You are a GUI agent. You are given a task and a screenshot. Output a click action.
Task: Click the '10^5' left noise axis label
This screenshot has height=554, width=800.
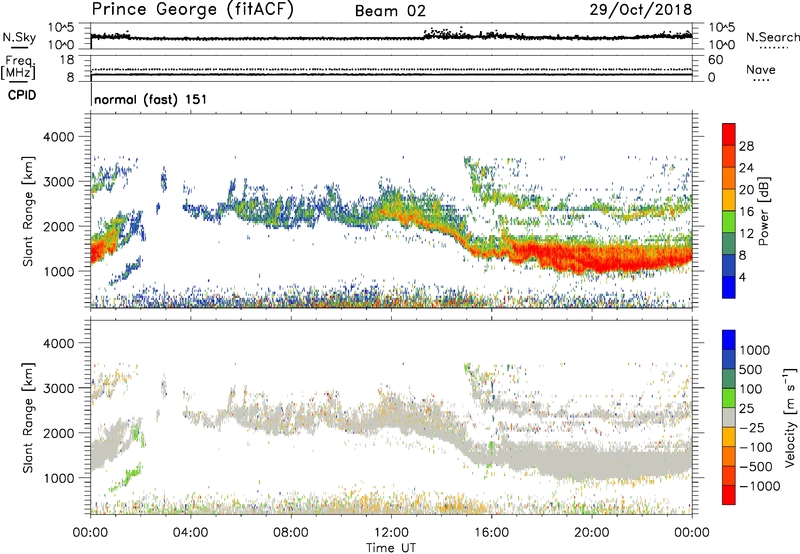click(x=61, y=28)
